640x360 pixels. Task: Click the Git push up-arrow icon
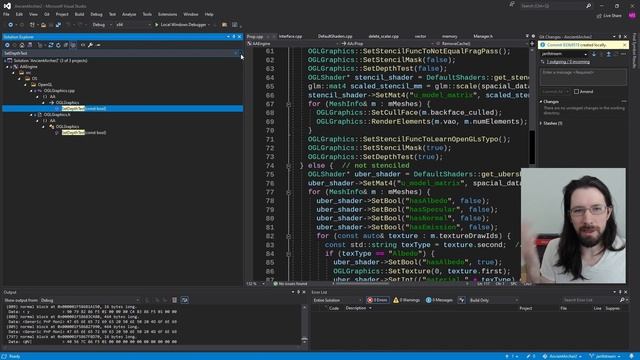point(608,54)
